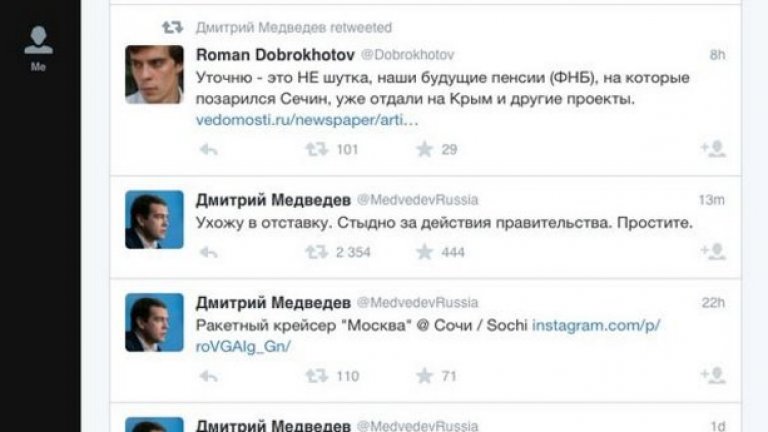
Task: Click Medvedev's avatar on the 22h tweet
Action: pyautogui.click(x=154, y=322)
